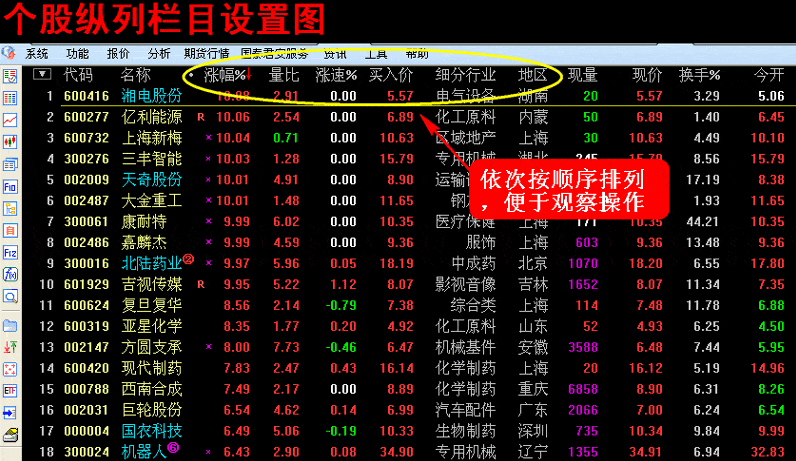This screenshot has height=461, width=796.
Task: Click the 自 self-selected stocks icon
Action: point(10,230)
